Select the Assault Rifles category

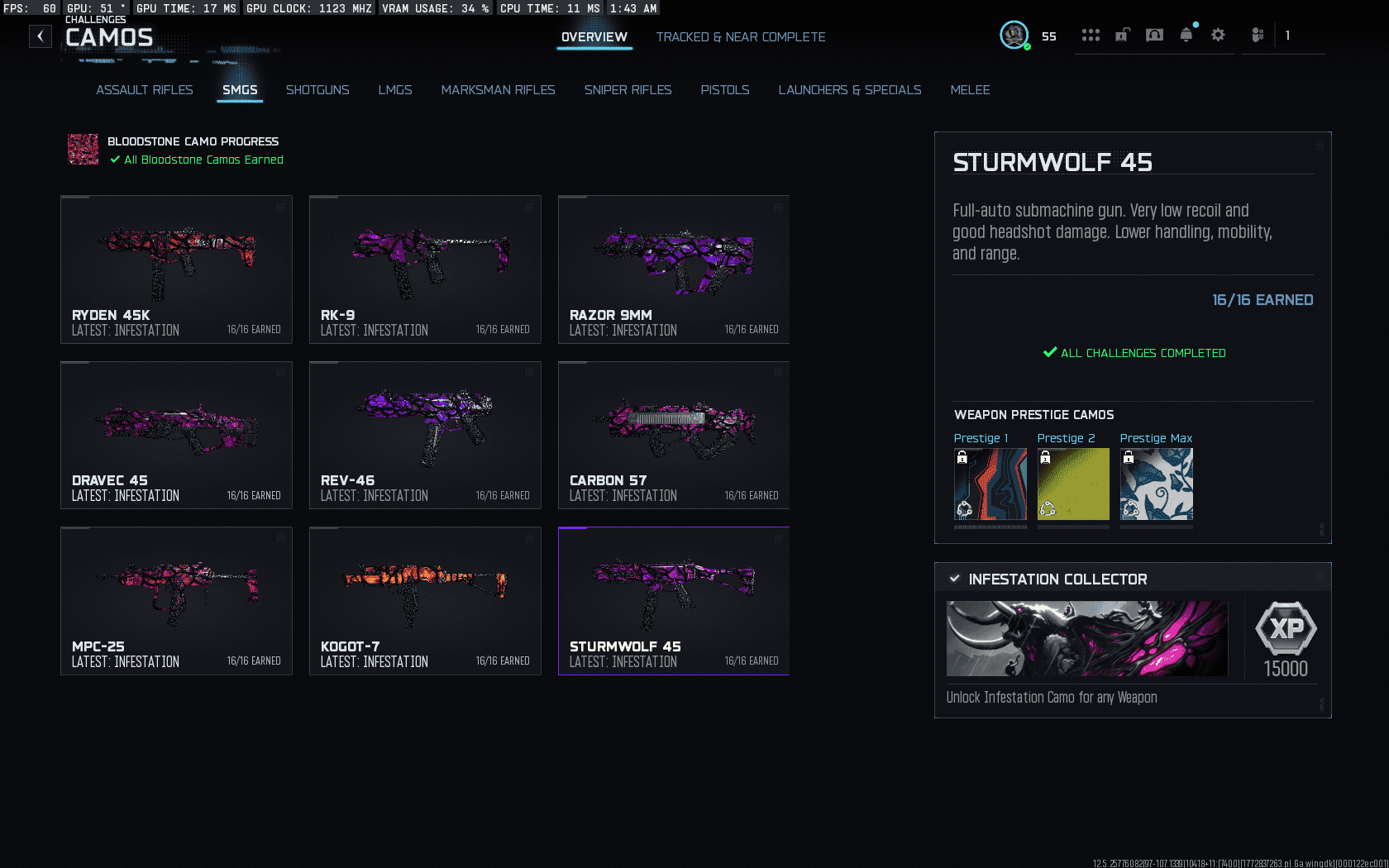144,90
